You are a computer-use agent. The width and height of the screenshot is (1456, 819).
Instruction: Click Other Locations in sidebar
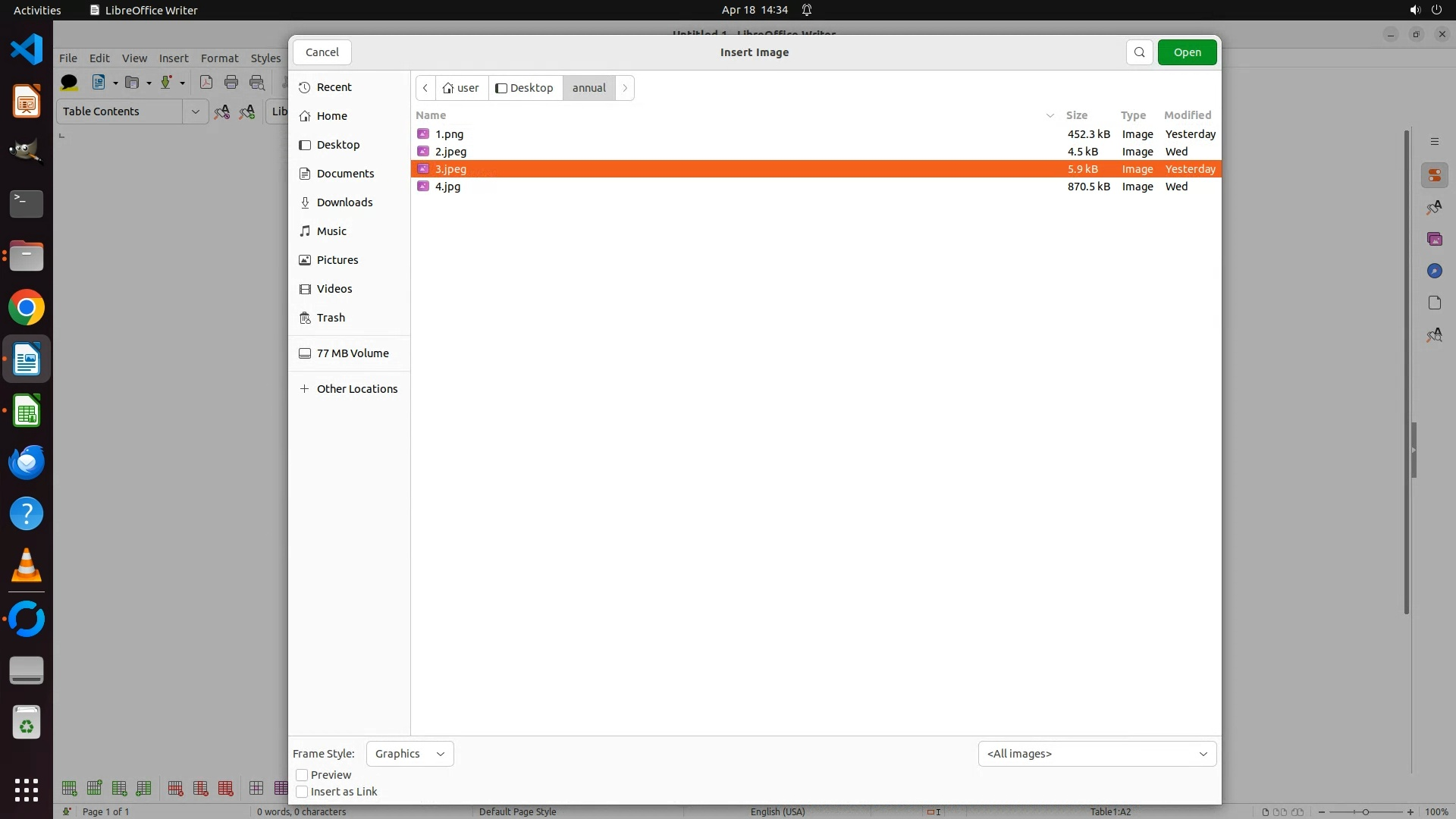point(356,389)
